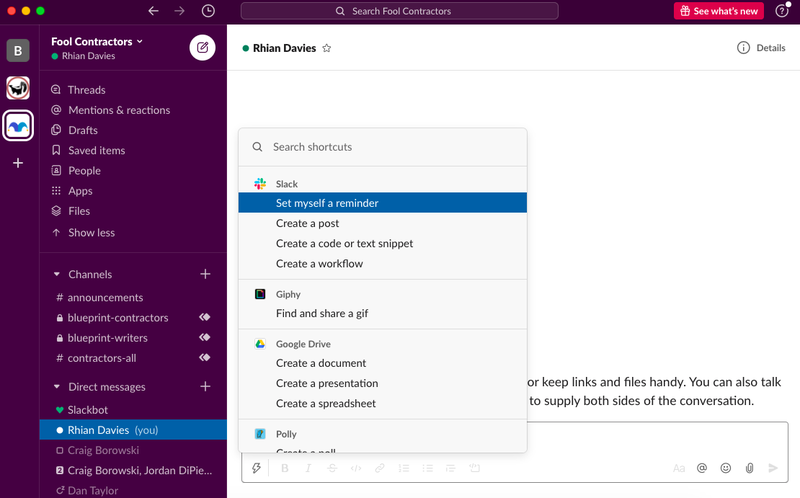Toggle bold formatting in composer
This screenshot has height=498, width=800.
point(285,468)
